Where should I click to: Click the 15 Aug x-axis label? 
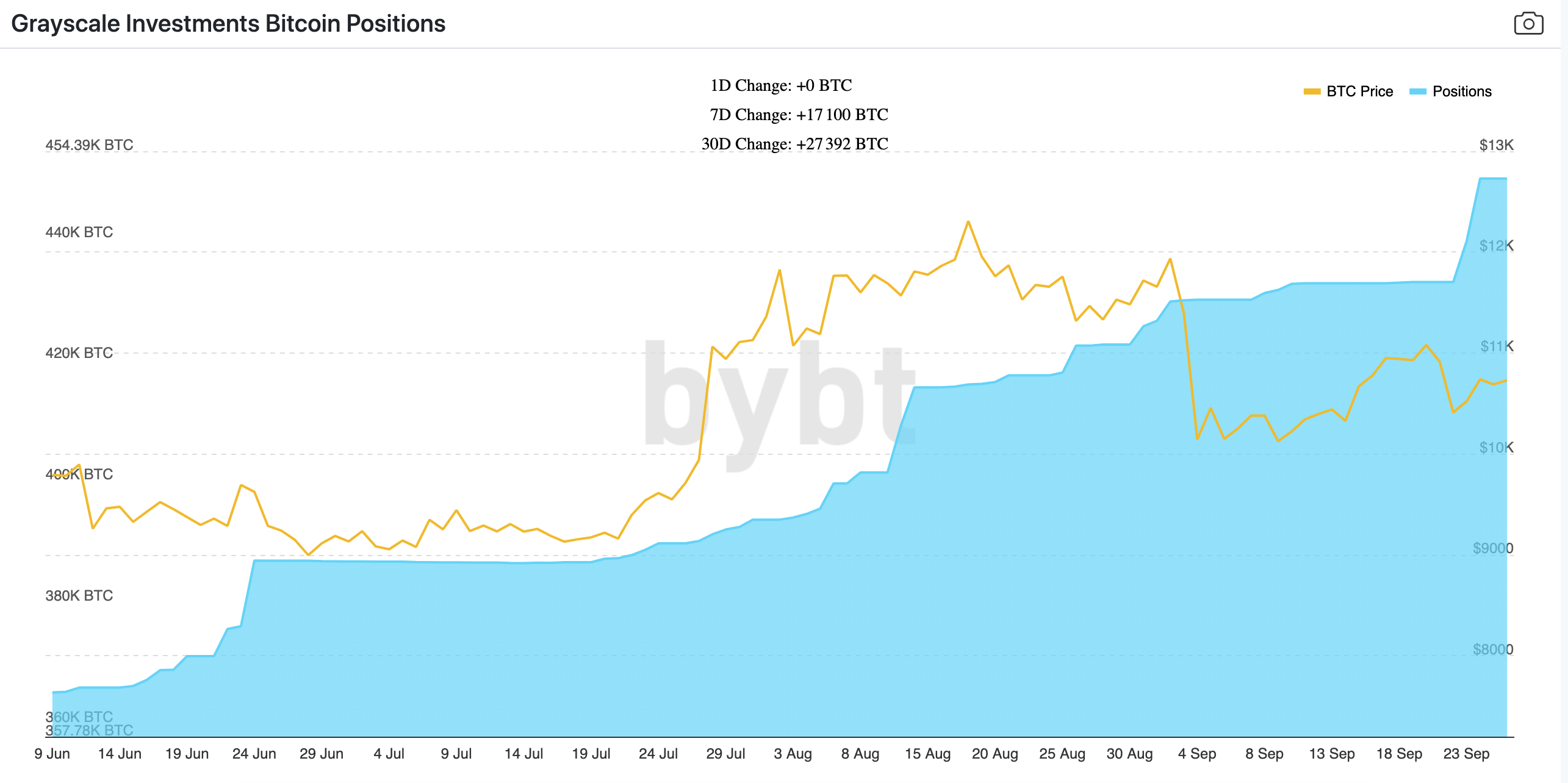[927, 754]
